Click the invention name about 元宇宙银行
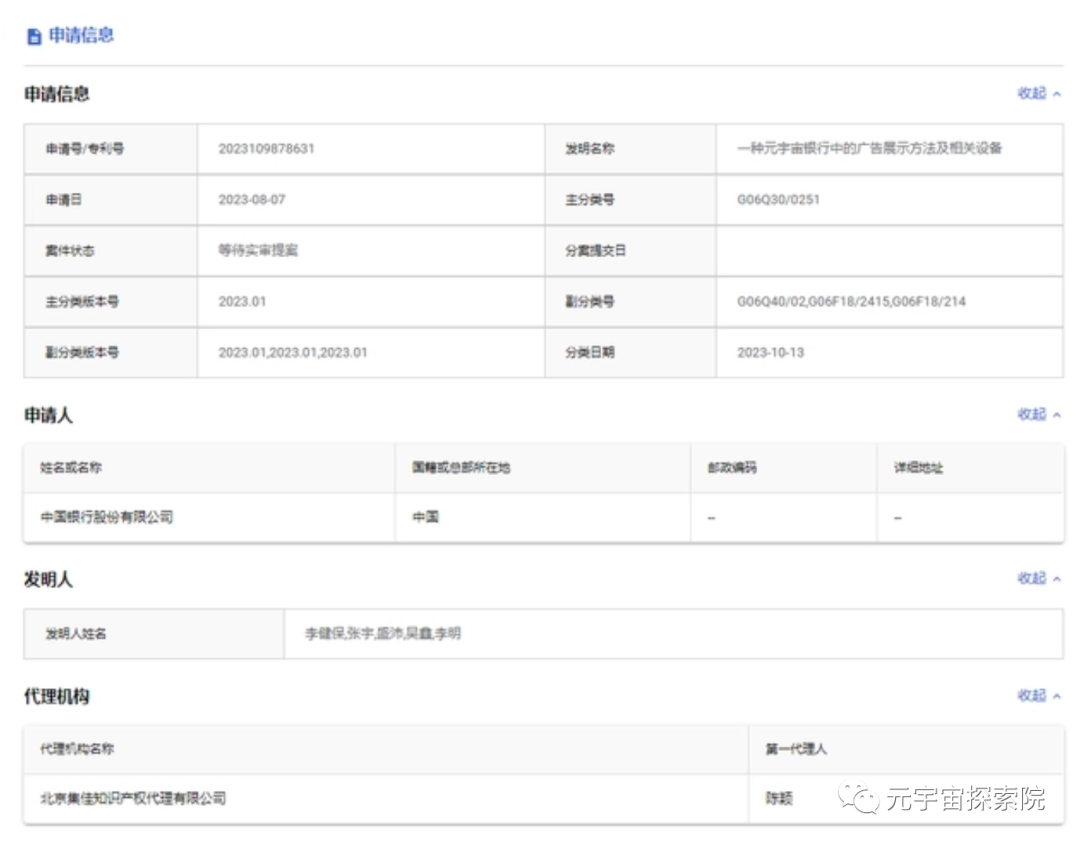 869,149
